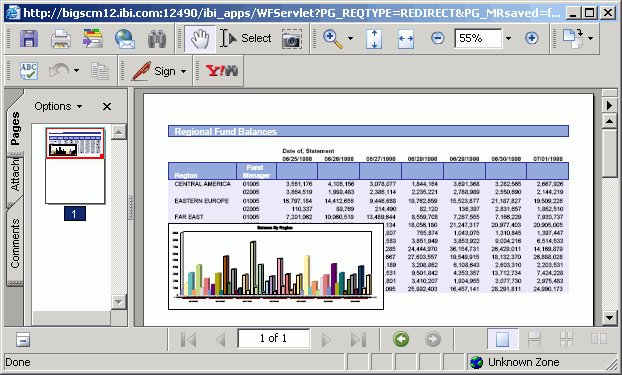
Task: Click the Balance By Region bar chart
Action: coord(276,266)
